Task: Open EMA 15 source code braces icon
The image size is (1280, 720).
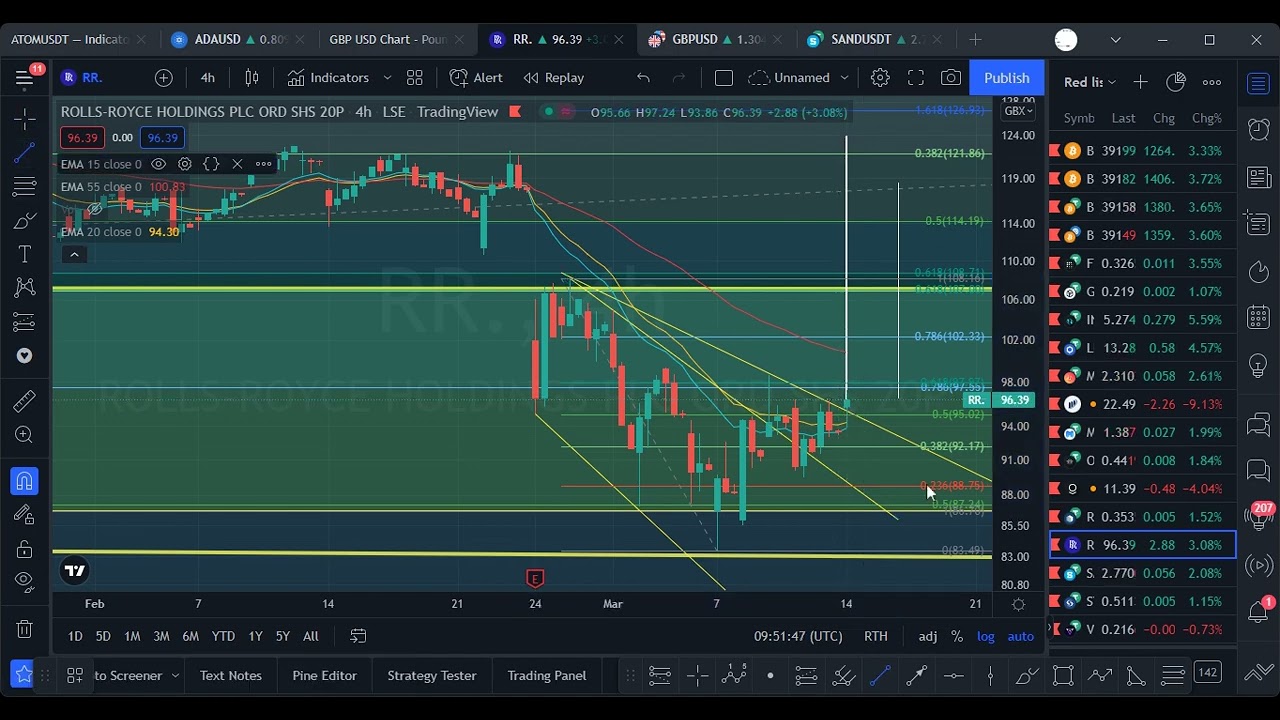Action: point(211,164)
